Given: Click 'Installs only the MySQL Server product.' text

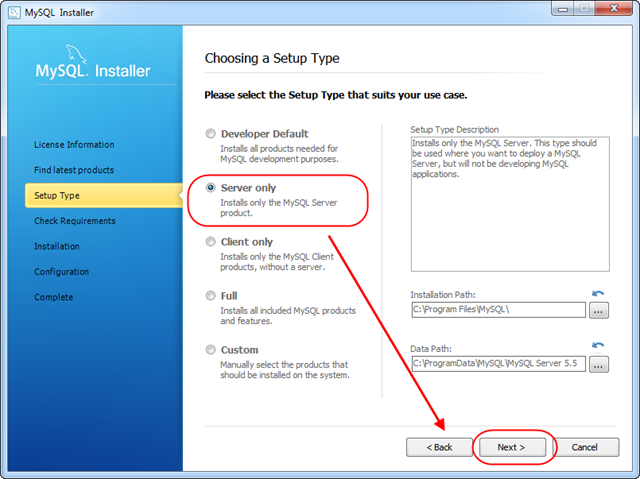Looking at the screenshot, I should tap(279, 208).
